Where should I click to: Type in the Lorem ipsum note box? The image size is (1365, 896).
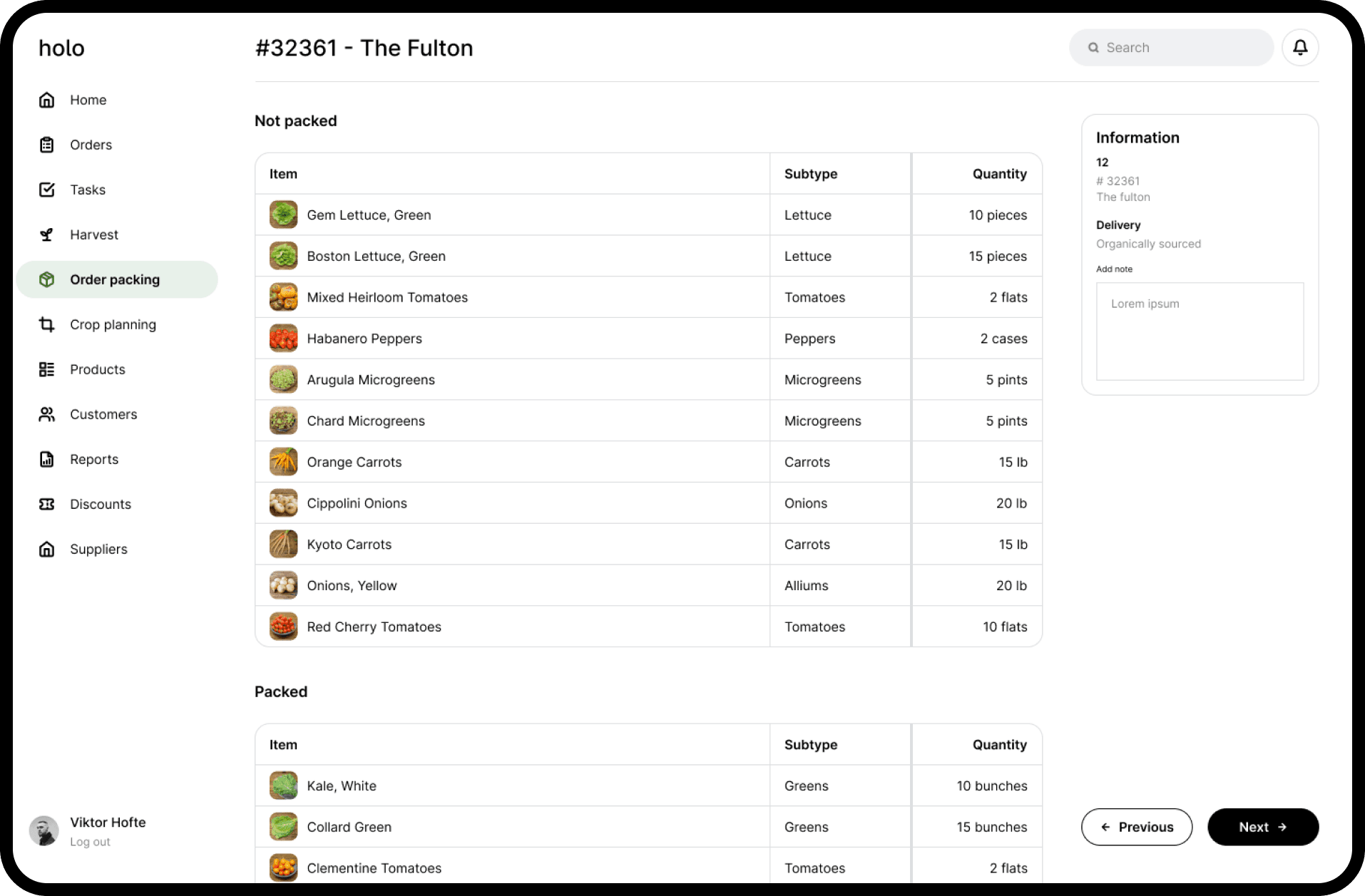pyautogui.click(x=1199, y=331)
